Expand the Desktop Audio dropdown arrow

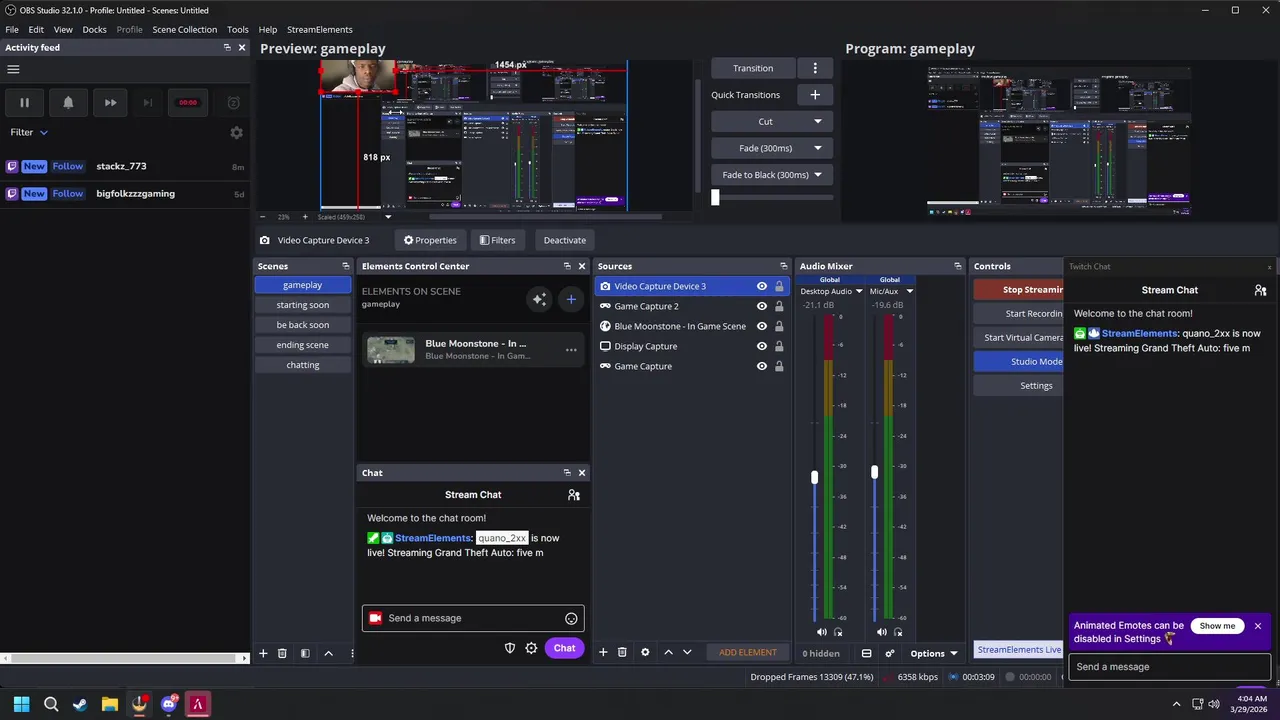[859, 291]
